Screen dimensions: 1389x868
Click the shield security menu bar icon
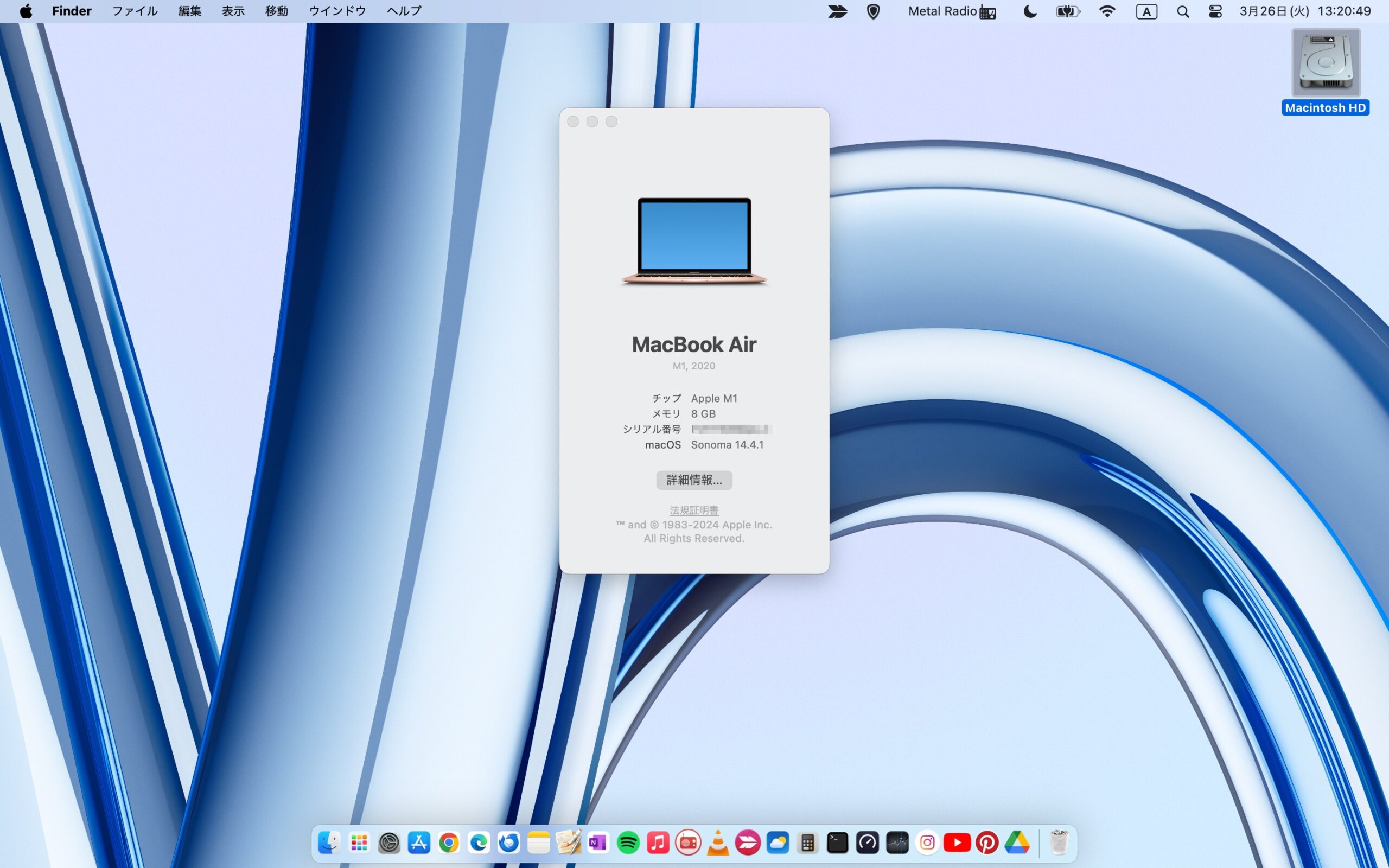[873, 11]
